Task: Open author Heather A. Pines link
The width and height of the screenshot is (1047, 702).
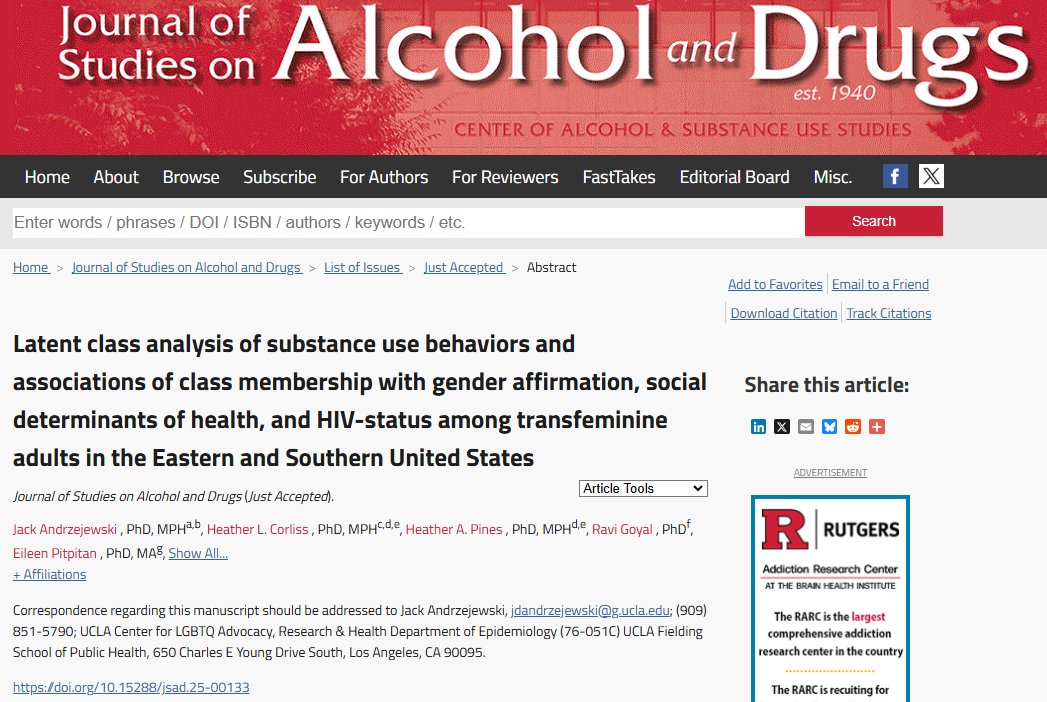Action: [454, 530]
